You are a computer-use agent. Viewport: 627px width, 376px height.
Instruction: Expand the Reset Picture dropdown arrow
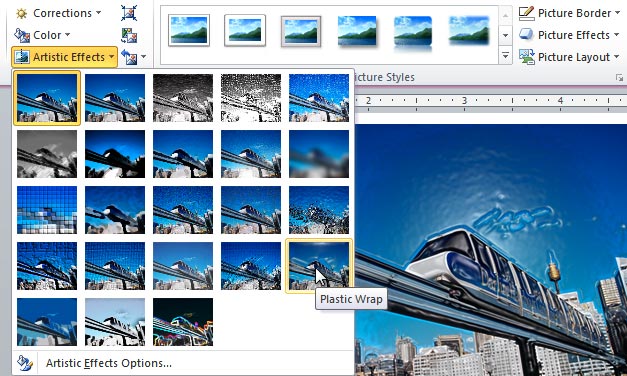click(143, 57)
